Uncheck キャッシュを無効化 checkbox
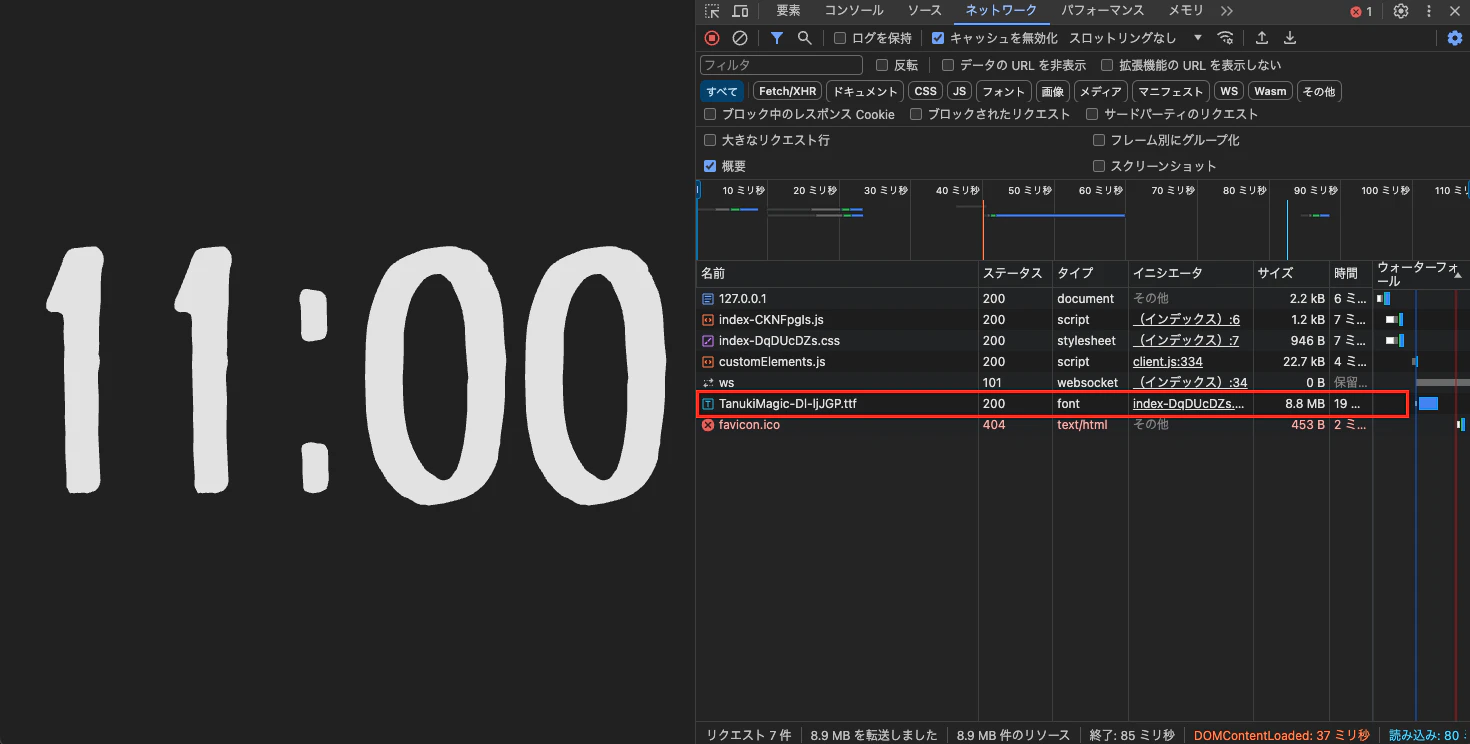Viewport: 1470px width, 744px height. 938,38
